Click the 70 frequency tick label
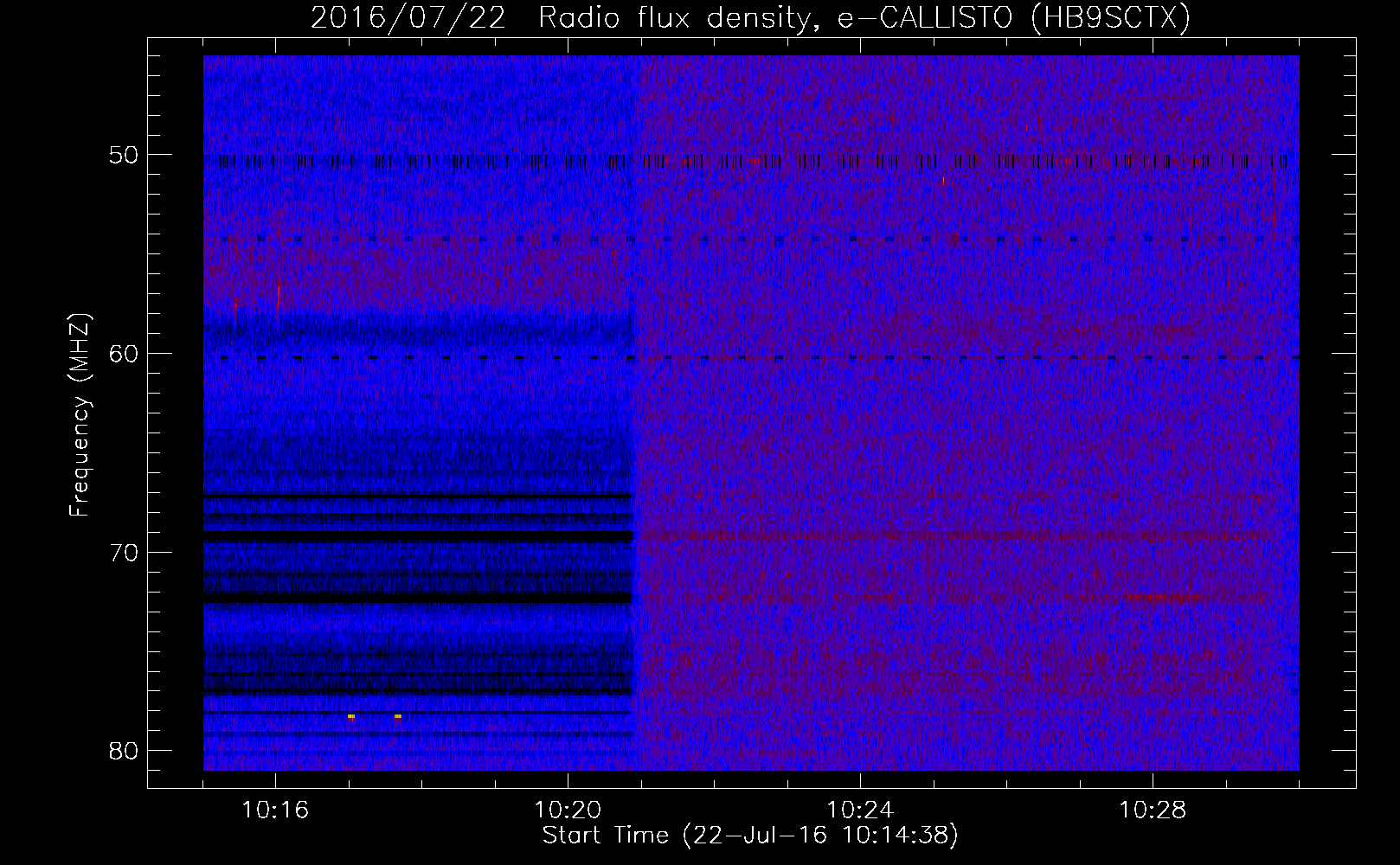The image size is (1400, 865). 124,552
